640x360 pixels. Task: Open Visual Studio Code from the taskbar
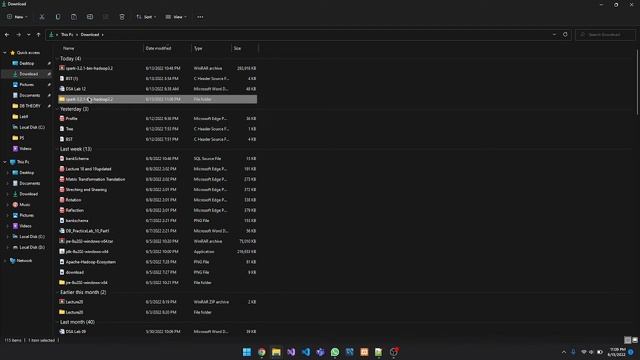point(306,352)
